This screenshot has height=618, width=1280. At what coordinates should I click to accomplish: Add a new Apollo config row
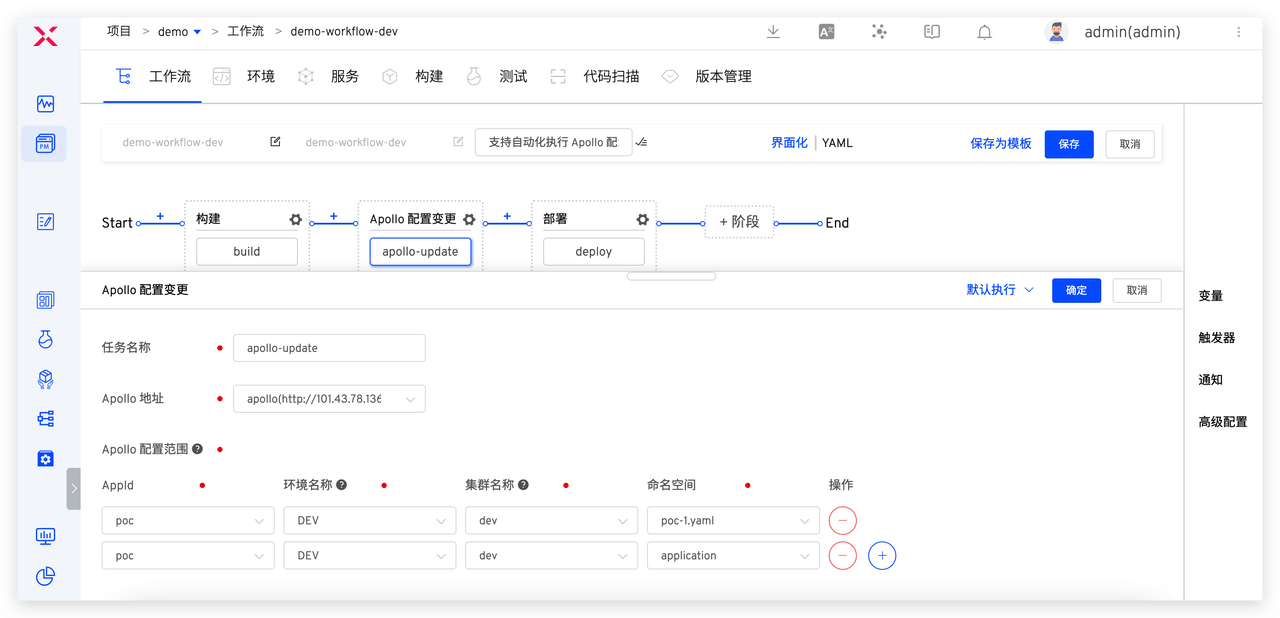[881, 556]
